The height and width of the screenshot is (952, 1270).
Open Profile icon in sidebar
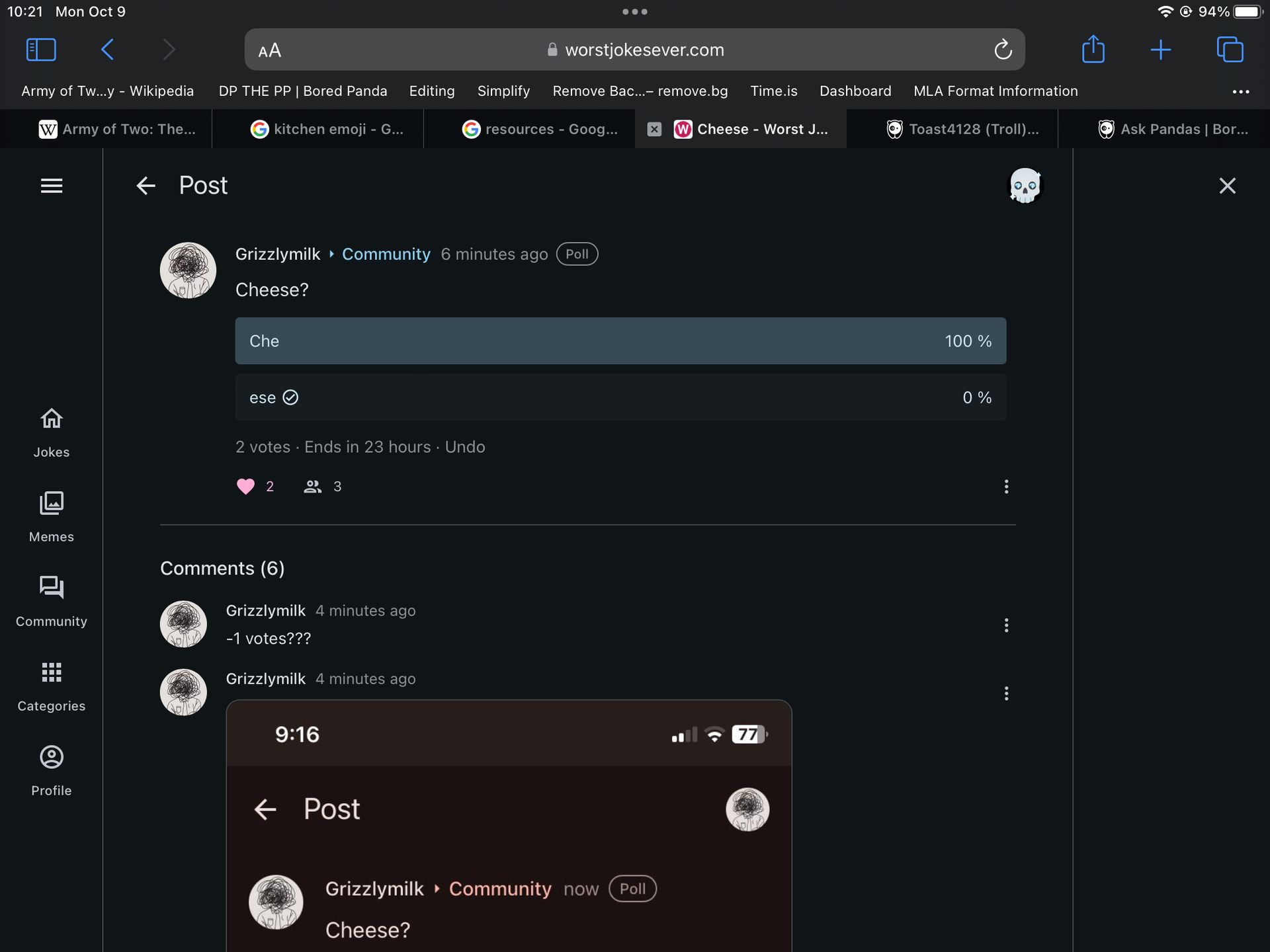(x=52, y=757)
